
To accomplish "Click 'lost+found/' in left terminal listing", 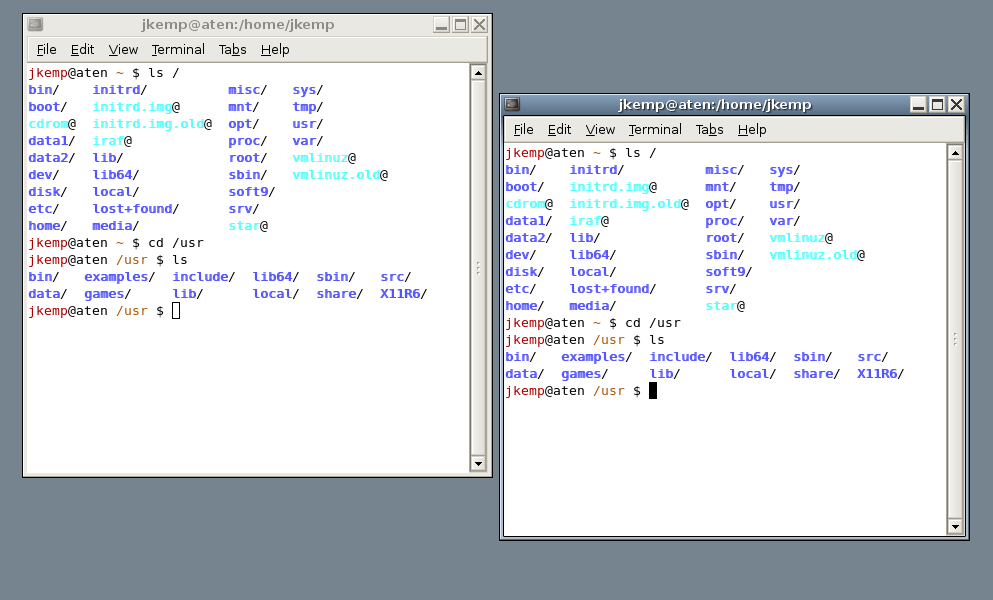I will pyautogui.click(x=136, y=209).
